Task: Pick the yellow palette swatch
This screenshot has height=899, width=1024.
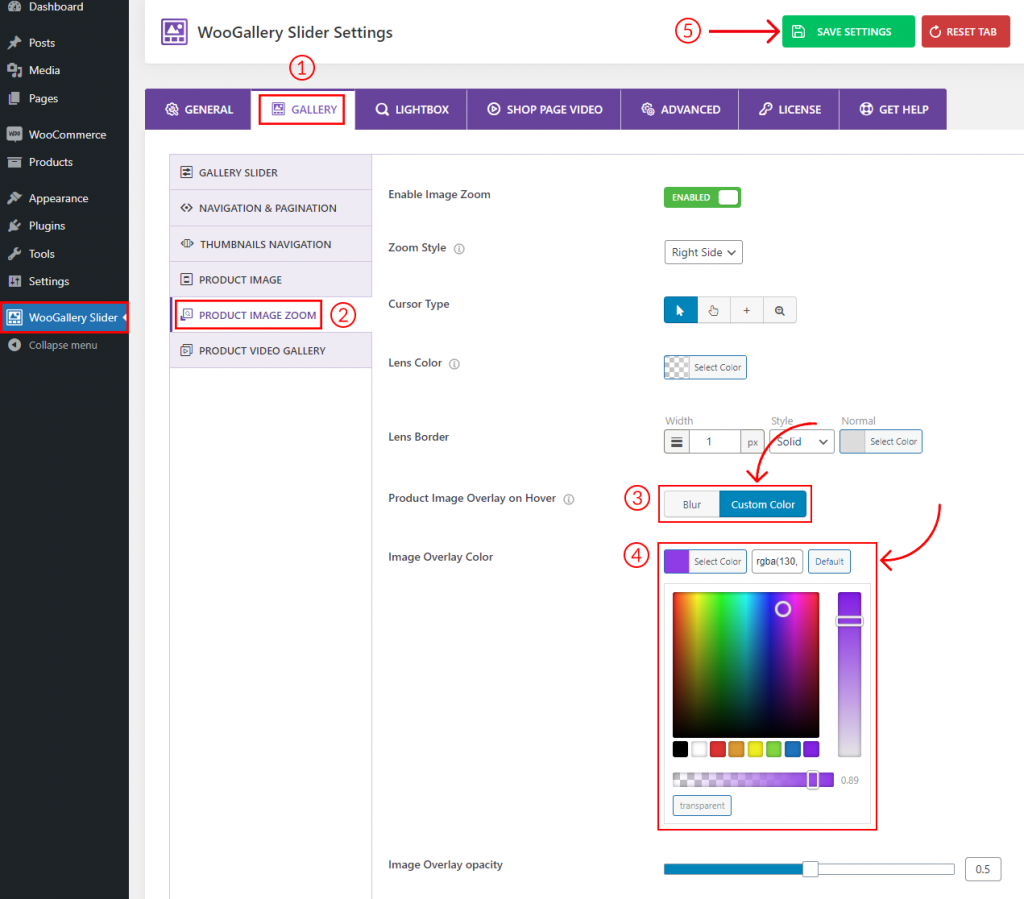Action: pyautogui.click(x=756, y=749)
